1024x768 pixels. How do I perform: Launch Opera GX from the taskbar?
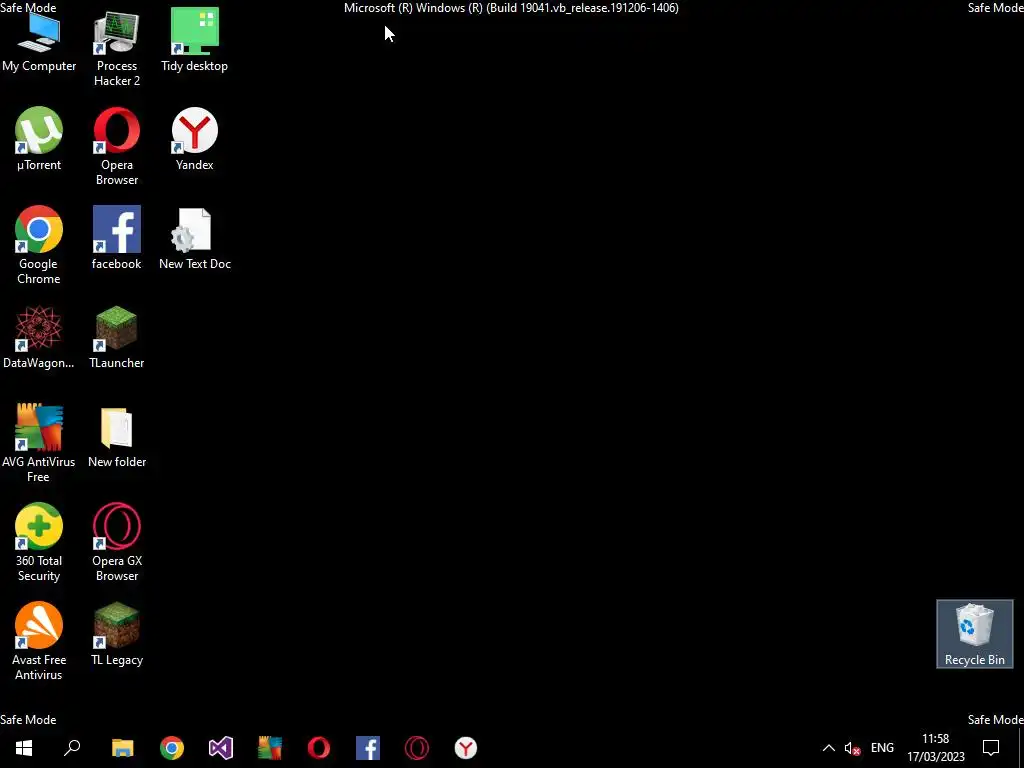pyautogui.click(x=417, y=748)
